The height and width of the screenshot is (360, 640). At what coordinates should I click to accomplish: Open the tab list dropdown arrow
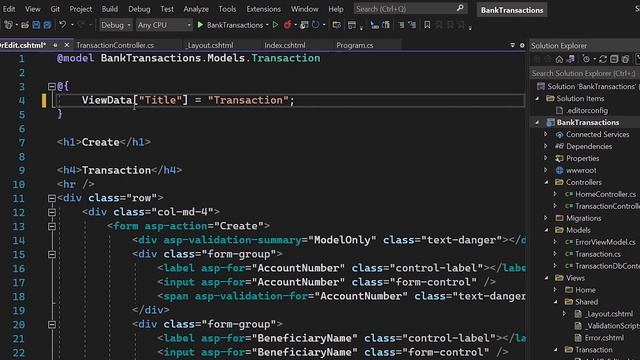pyautogui.click(x=513, y=45)
